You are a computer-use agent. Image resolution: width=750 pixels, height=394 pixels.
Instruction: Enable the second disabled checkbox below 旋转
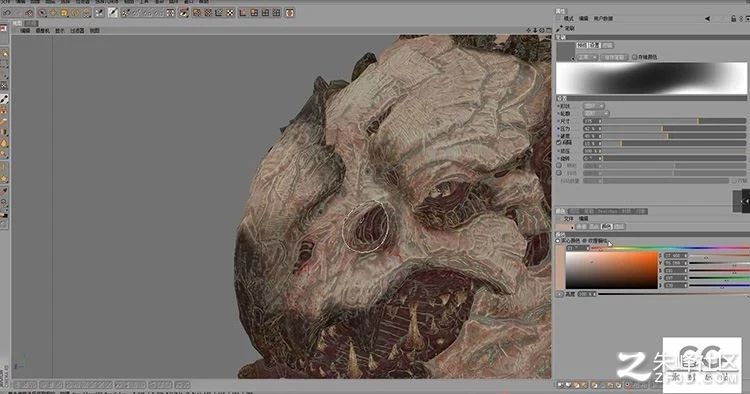tap(559, 173)
